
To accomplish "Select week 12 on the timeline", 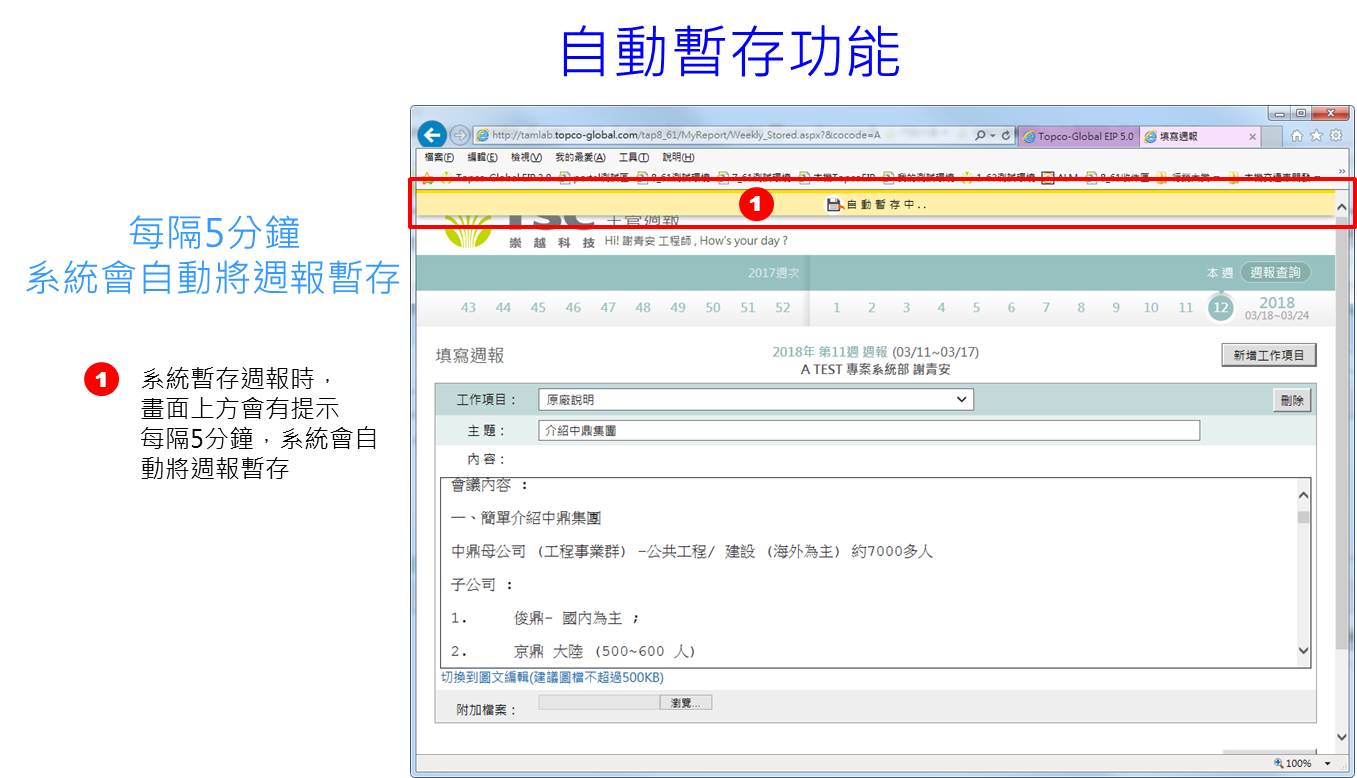I will coord(1219,308).
